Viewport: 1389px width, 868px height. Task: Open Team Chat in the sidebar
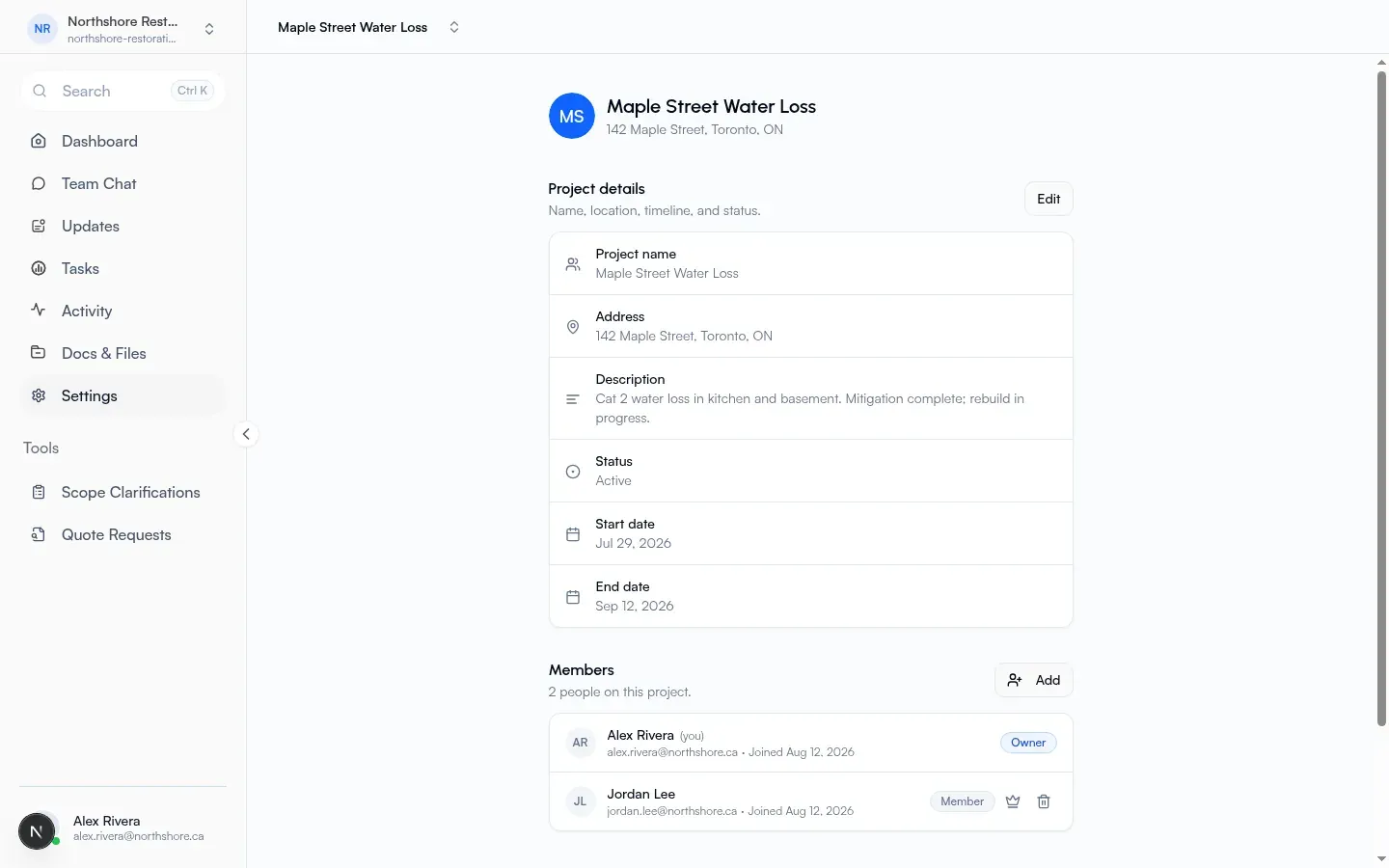[123, 183]
